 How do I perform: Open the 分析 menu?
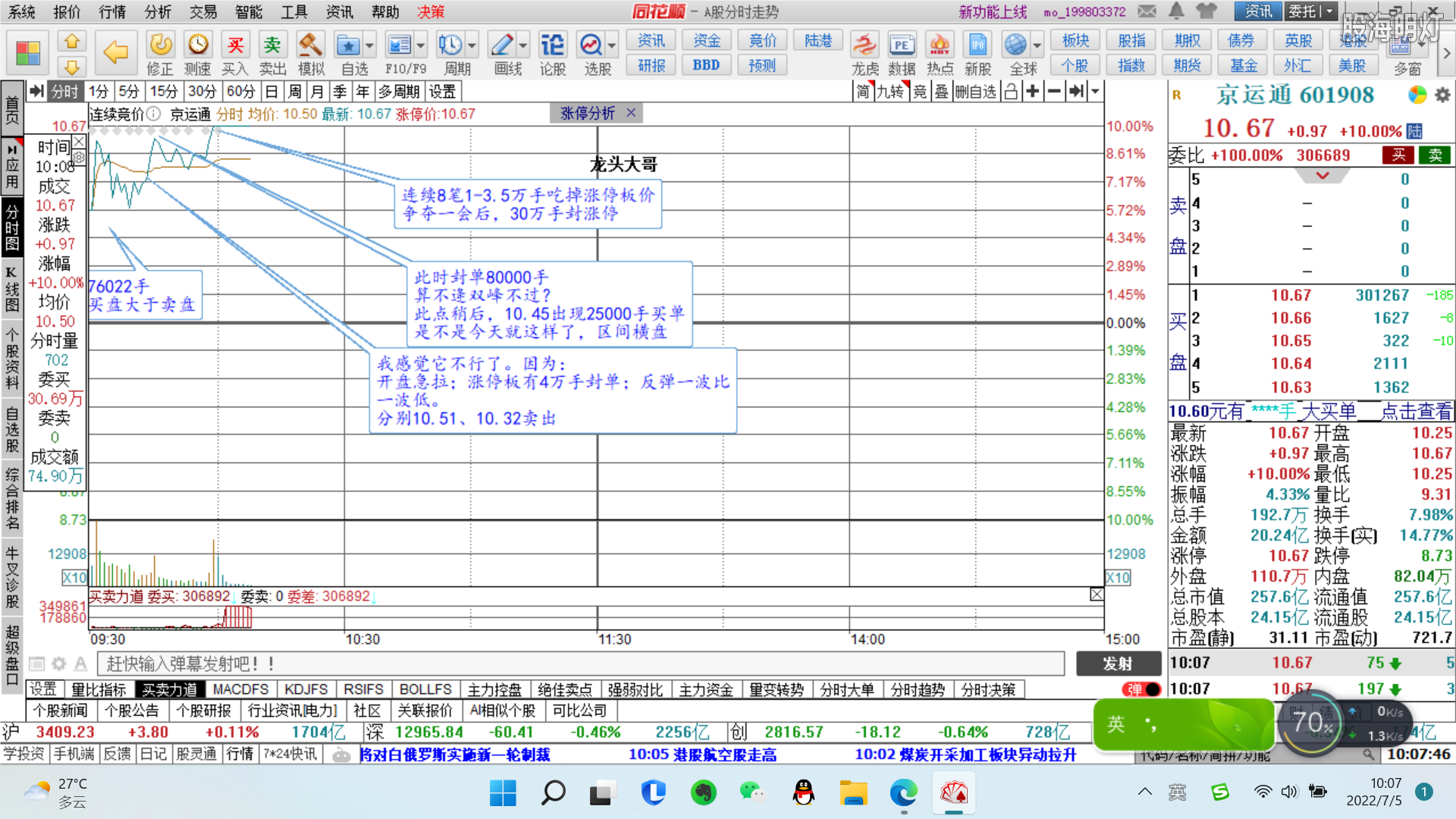[x=158, y=12]
